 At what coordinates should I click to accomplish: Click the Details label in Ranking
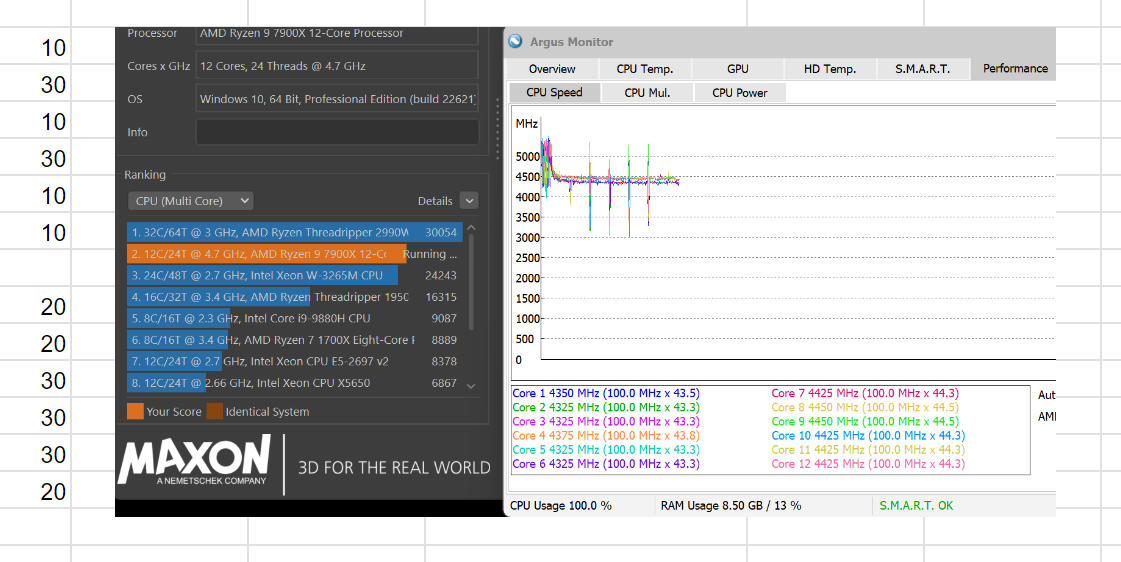[x=435, y=201]
